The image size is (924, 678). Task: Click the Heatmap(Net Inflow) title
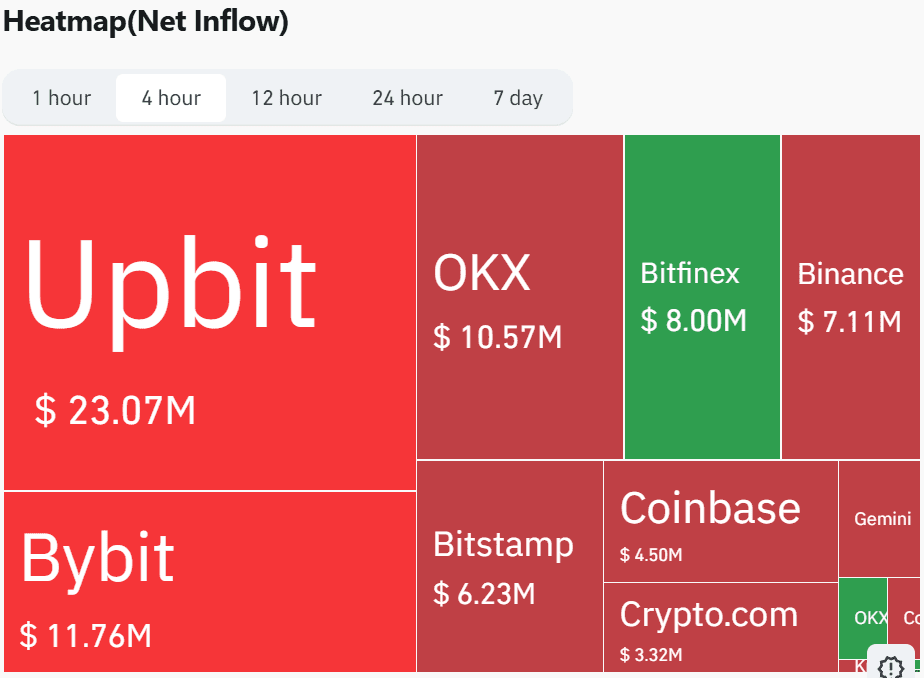click(x=146, y=22)
